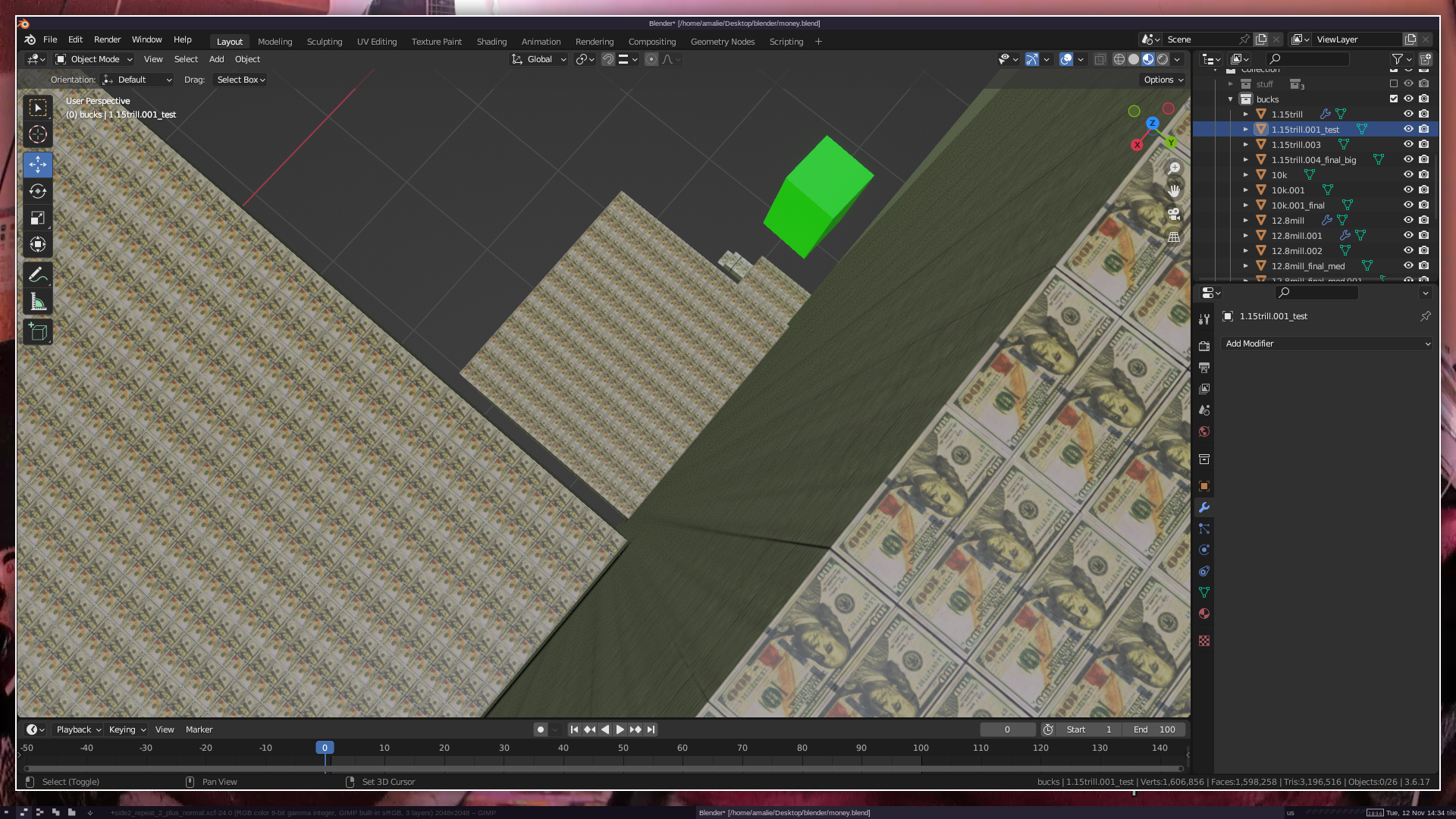Switch to the Sculpting workspace tab
The width and height of the screenshot is (1456, 819).
[325, 42]
